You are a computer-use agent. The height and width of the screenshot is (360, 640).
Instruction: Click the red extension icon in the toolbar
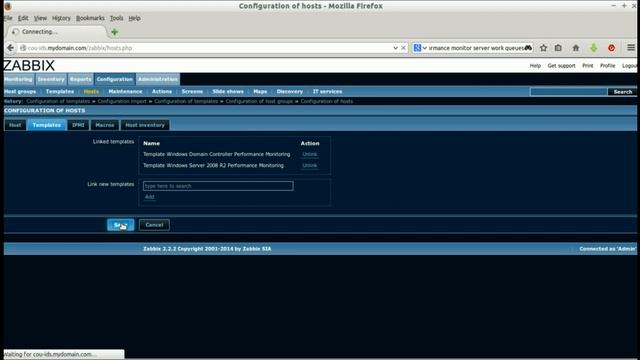point(611,48)
